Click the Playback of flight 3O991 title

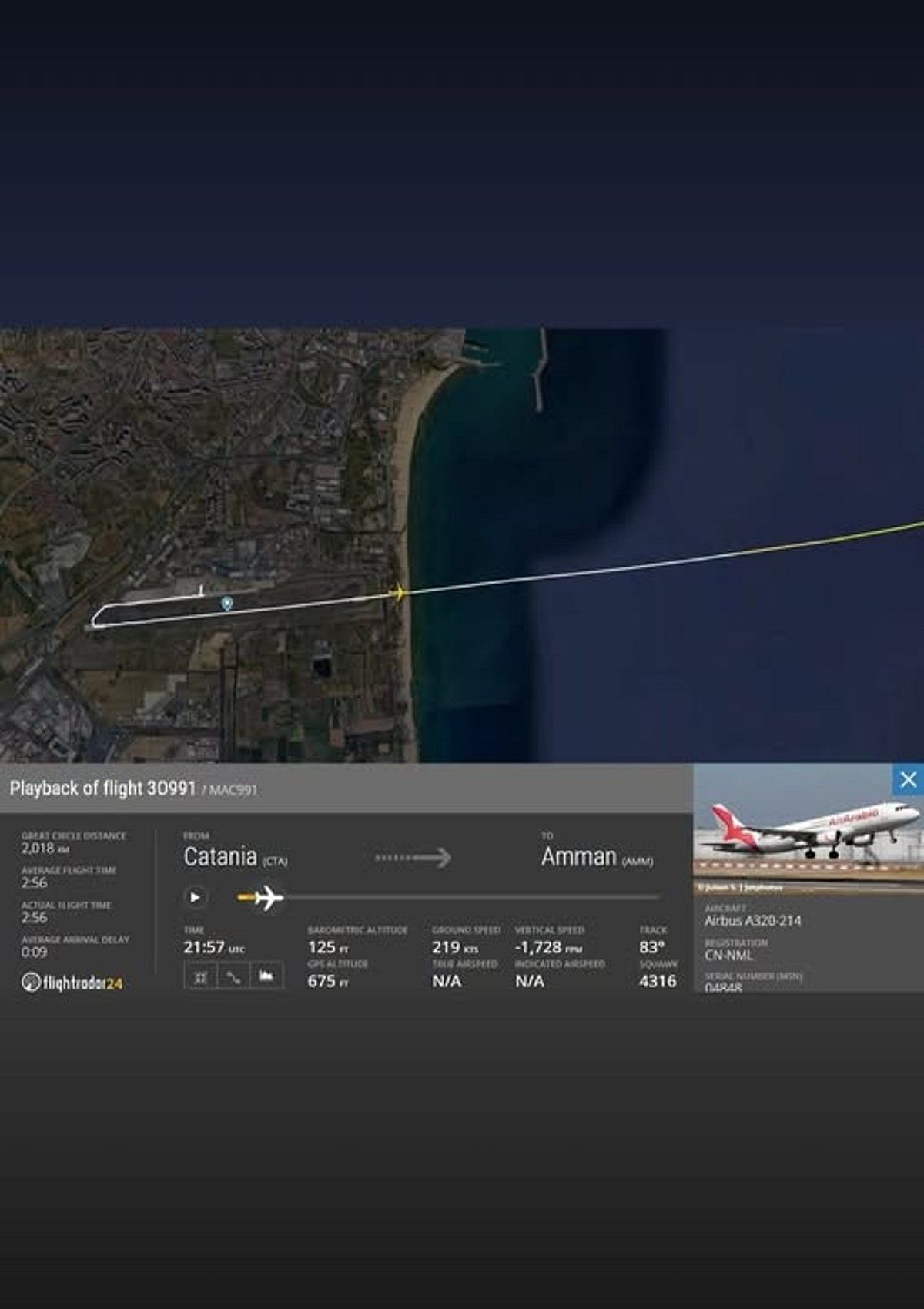(x=103, y=788)
